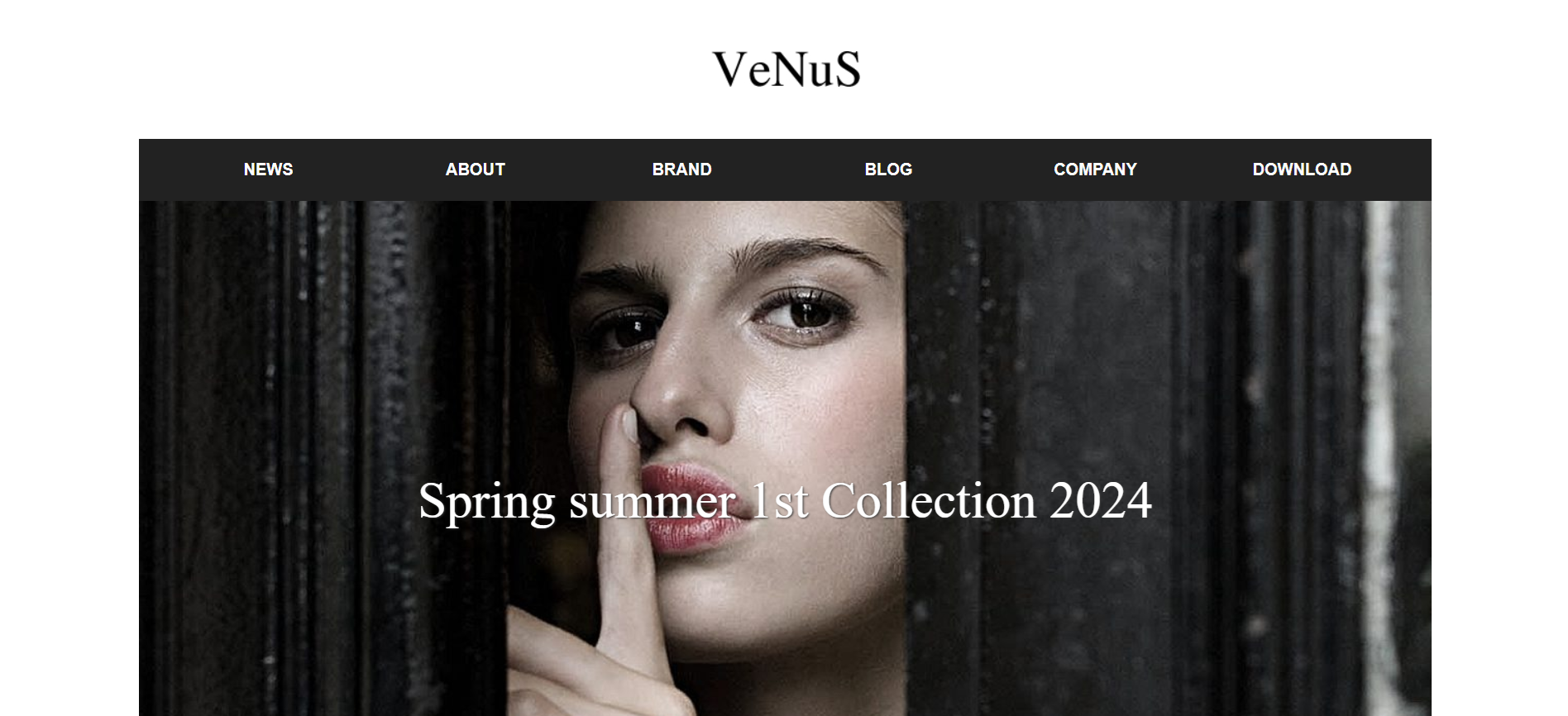Click the word Collection in the hero title
Screen dimensions: 1568x716
tap(928, 500)
